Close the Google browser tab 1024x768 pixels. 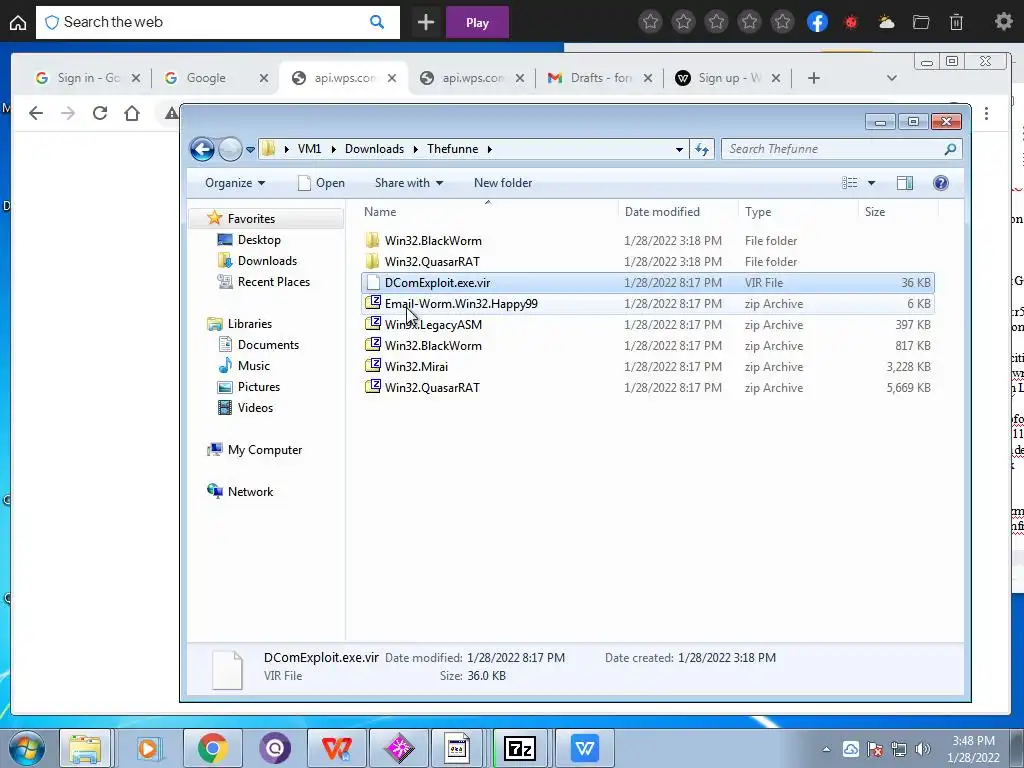[264, 78]
